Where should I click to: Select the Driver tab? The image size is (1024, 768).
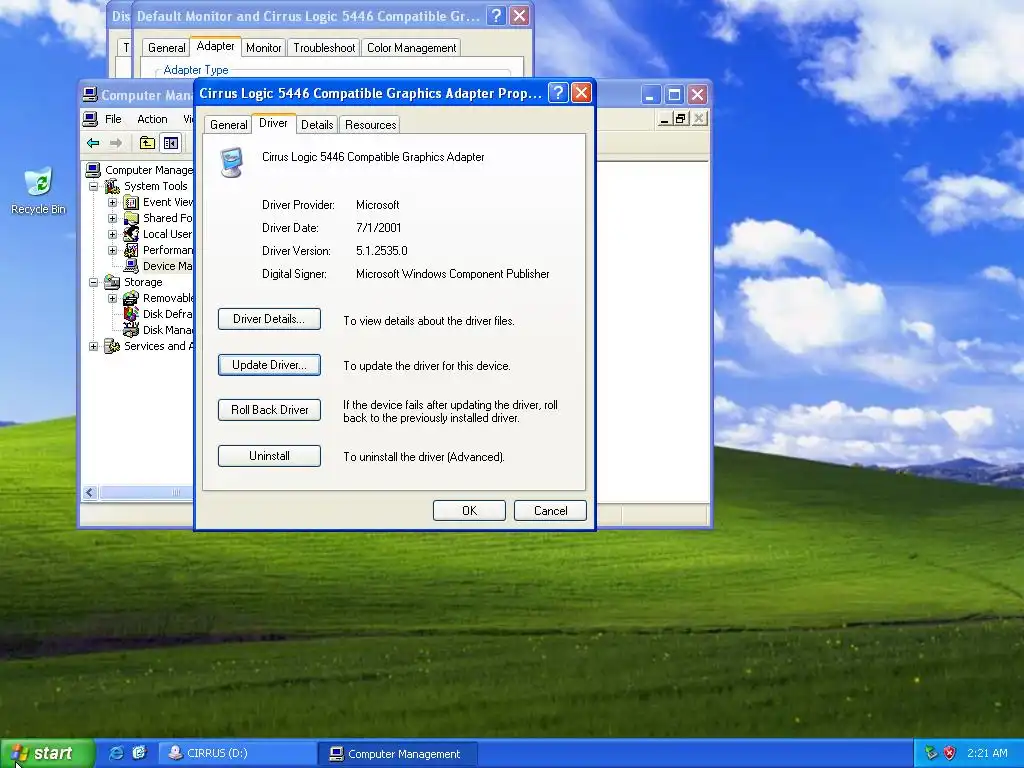coord(273,123)
